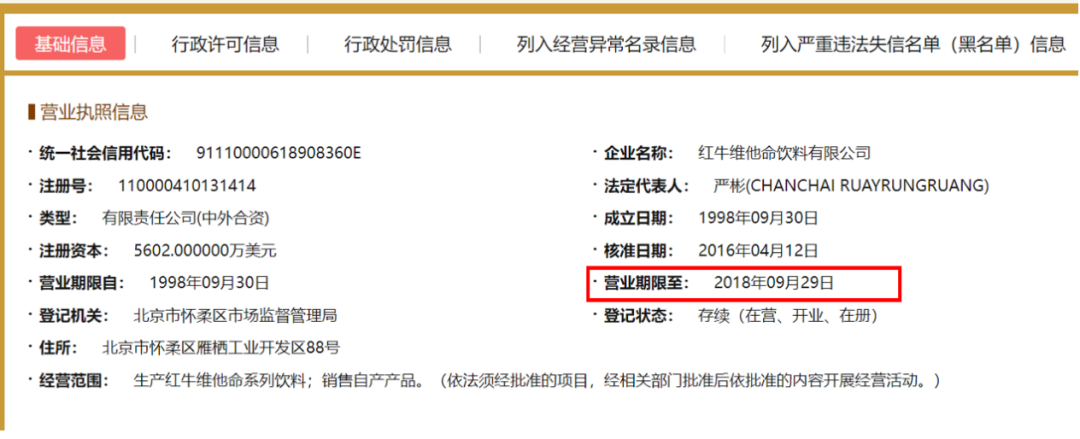
Task: Open 列入严重违法失信名单（黑名单）信息 tab
Action: click(x=913, y=45)
